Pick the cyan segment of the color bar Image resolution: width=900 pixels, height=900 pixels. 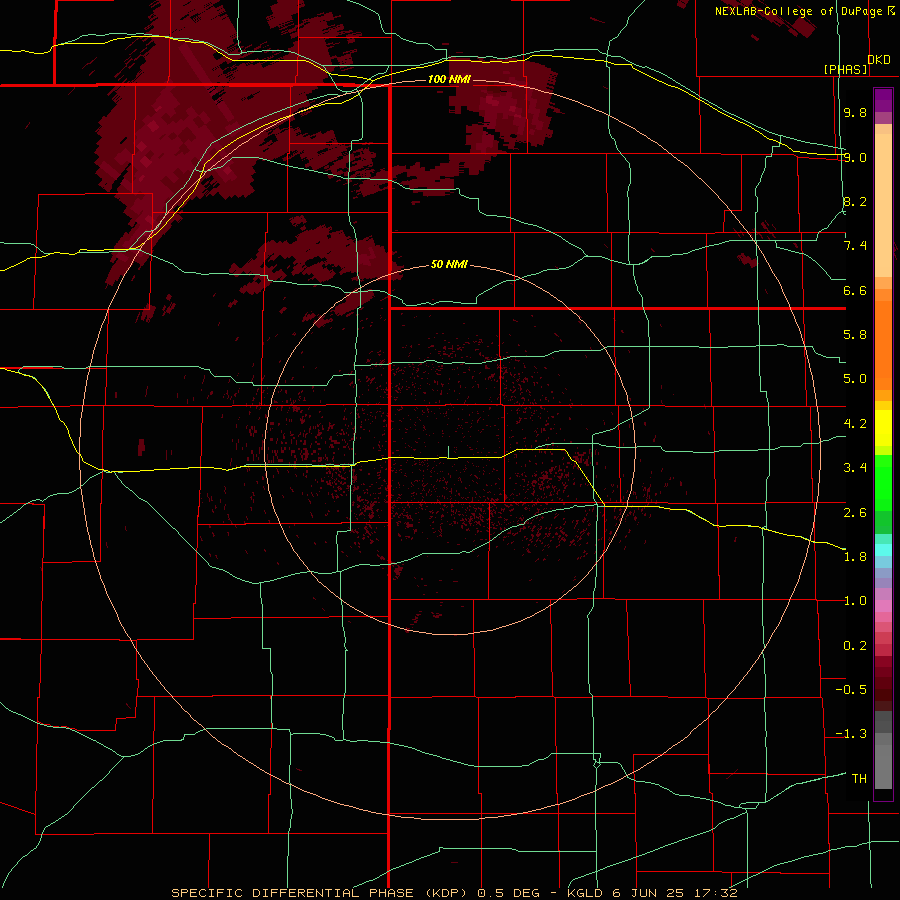pos(883,550)
